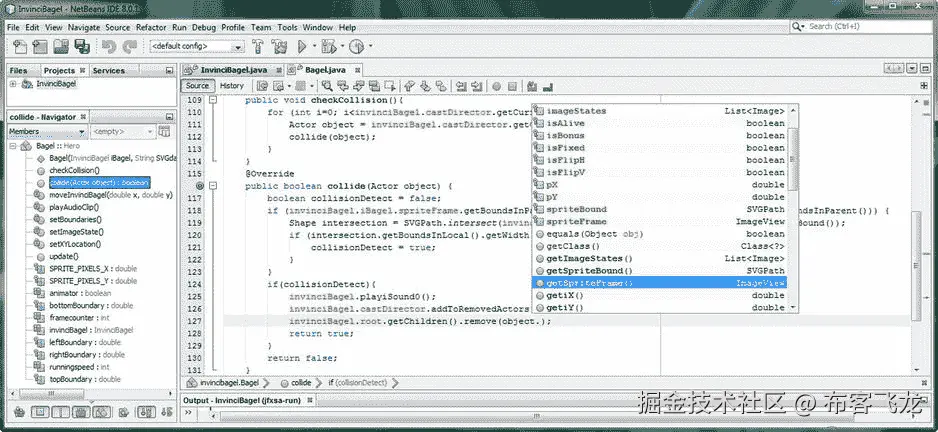Image resolution: width=938 pixels, height=432 pixels.
Task: Toggle Rectangular Selection in editor toolbar
Action: pyautogui.click(x=390, y=86)
